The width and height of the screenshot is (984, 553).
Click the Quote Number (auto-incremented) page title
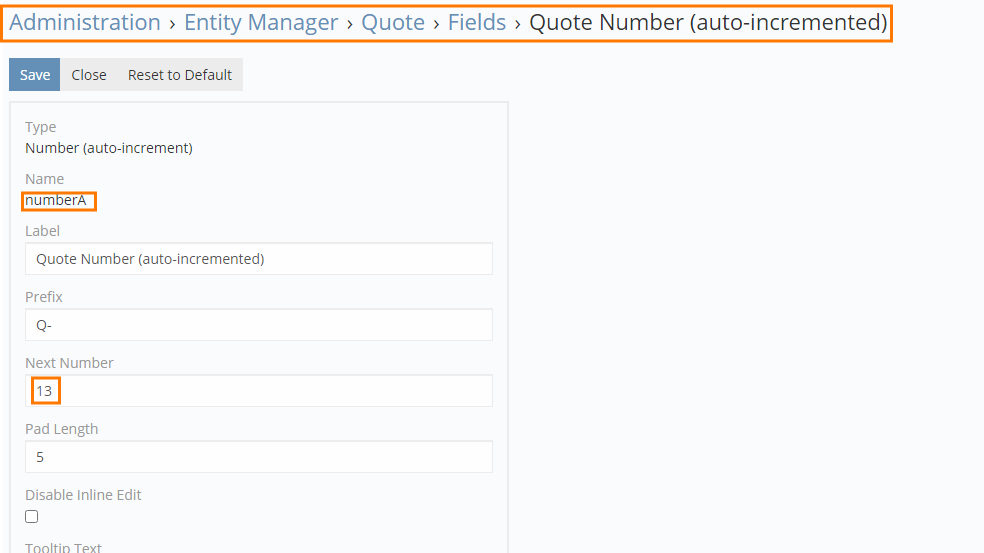(x=708, y=23)
